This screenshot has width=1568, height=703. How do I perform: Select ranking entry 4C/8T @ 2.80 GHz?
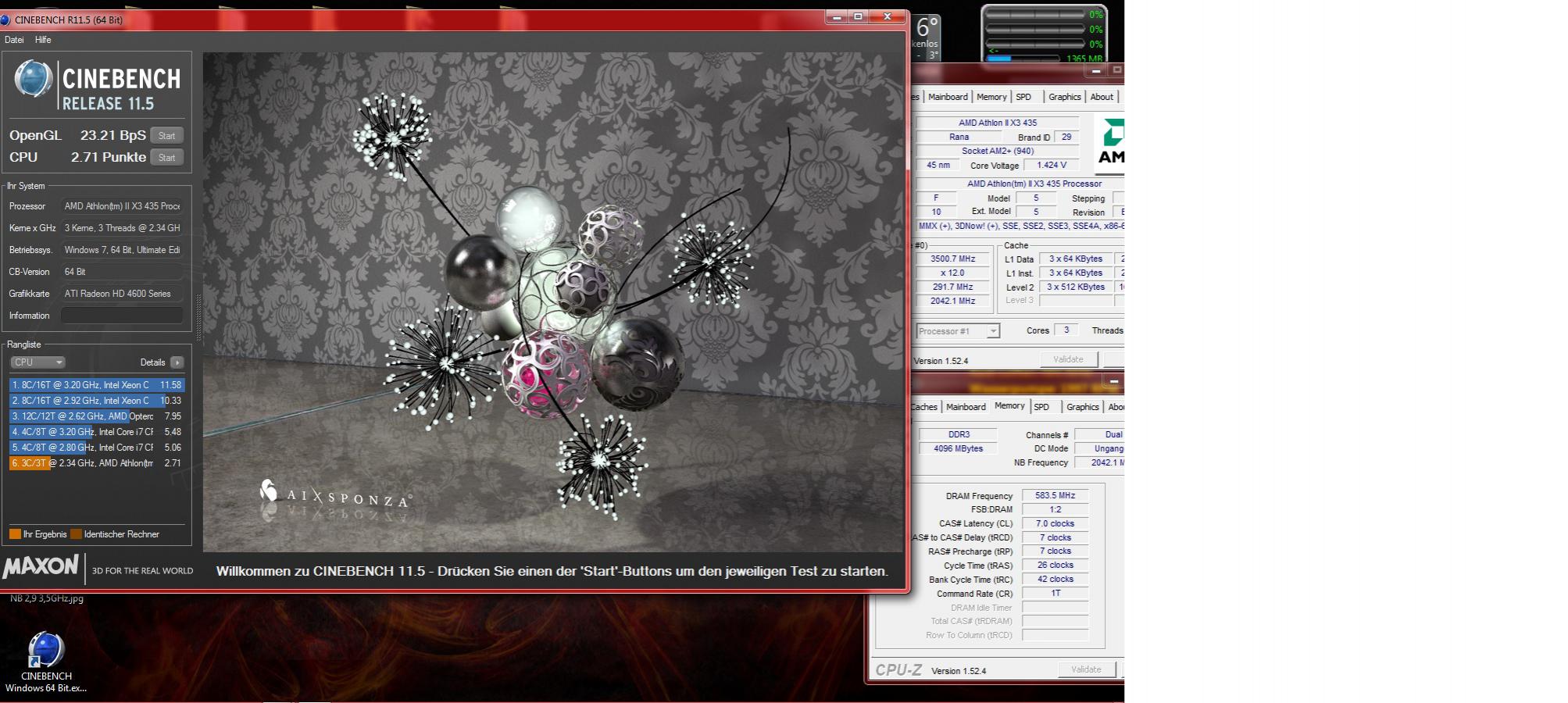pyautogui.click(x=97, y=448)
